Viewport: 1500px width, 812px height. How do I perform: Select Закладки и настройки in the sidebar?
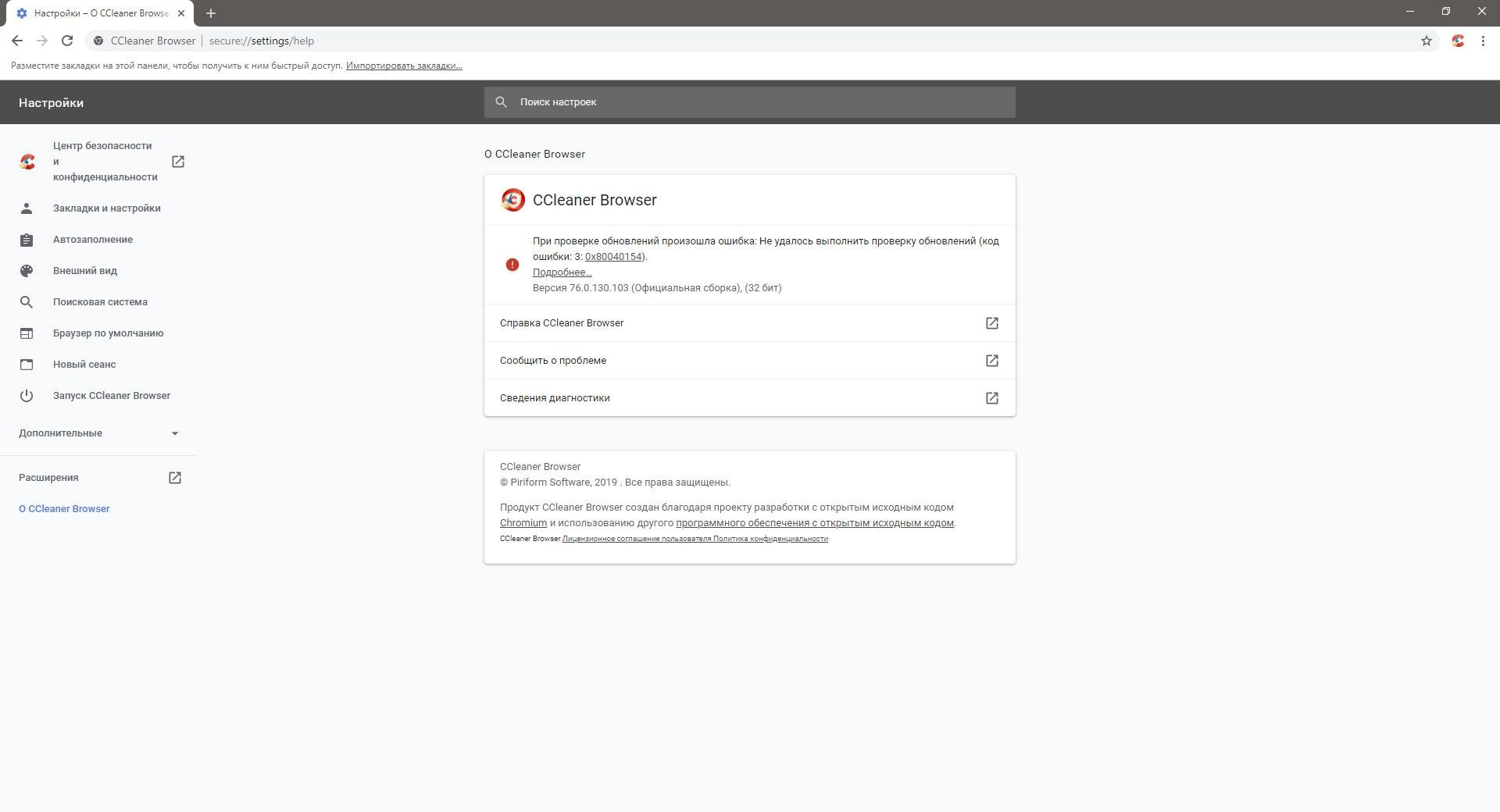pos(107,208)
